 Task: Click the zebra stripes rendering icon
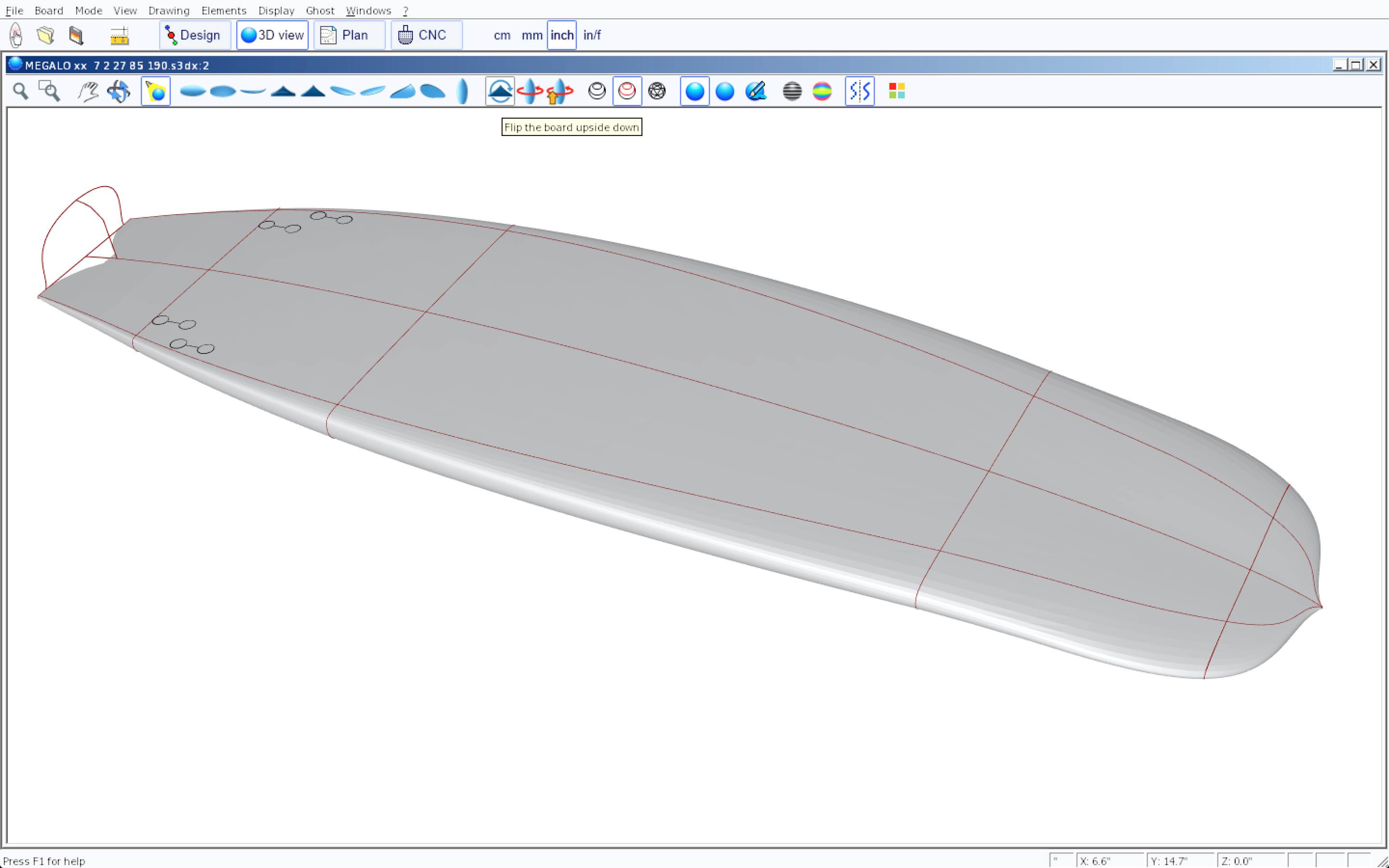[x=791, y=91]
